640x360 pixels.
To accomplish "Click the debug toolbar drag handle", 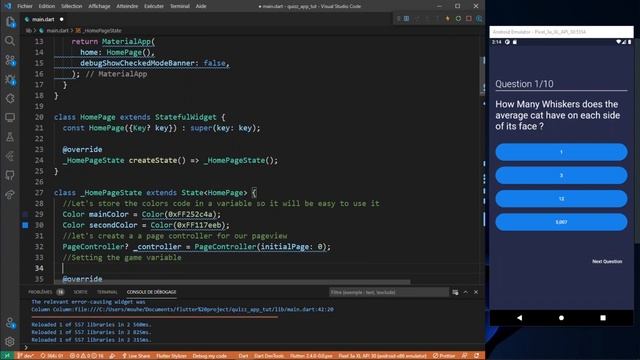I will tap(398, 19).
